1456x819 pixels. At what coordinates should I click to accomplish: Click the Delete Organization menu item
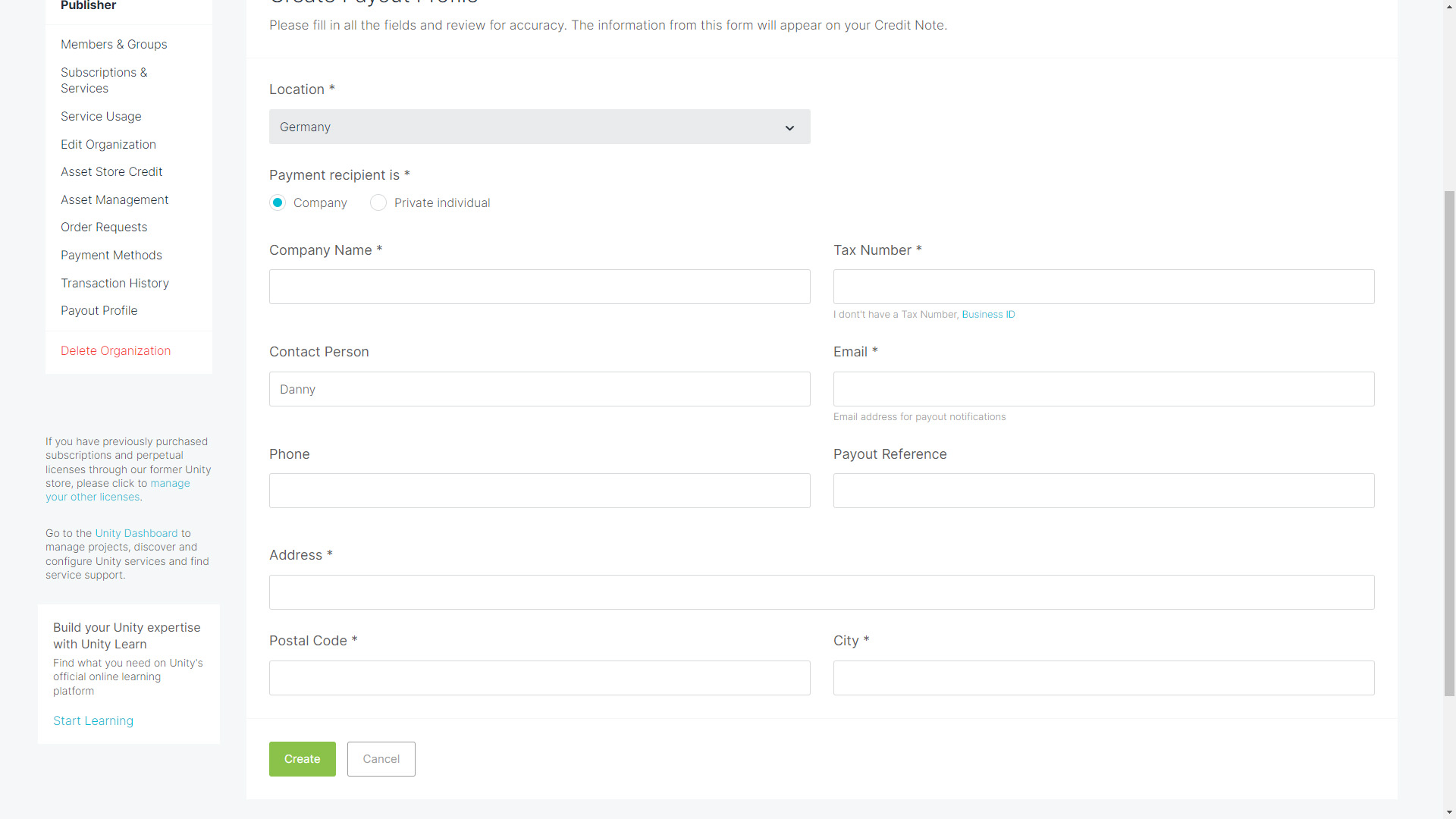[x=115, y=350]
